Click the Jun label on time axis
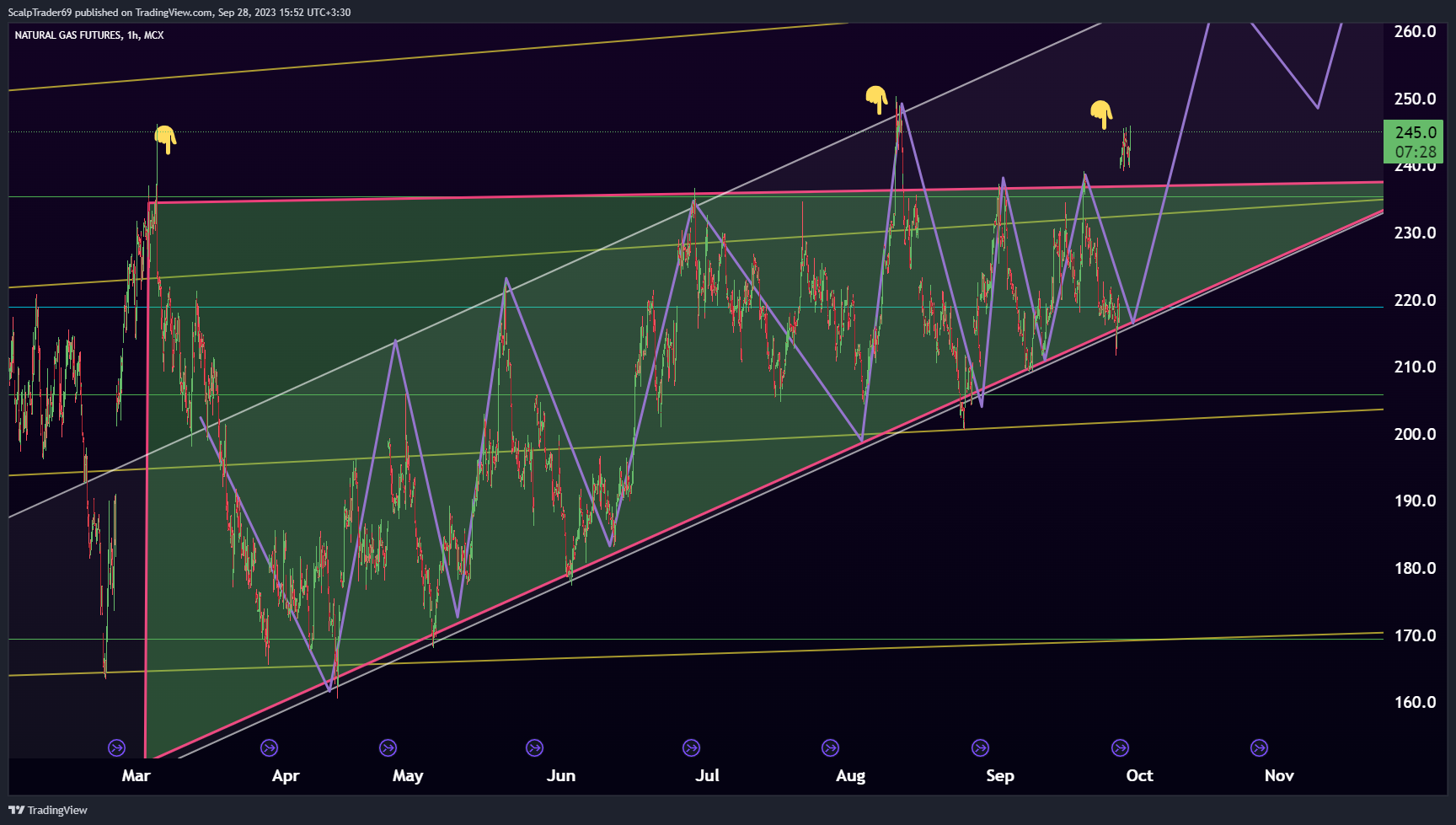Screen dimensions: 1456x825 click(x=561, y=775)
